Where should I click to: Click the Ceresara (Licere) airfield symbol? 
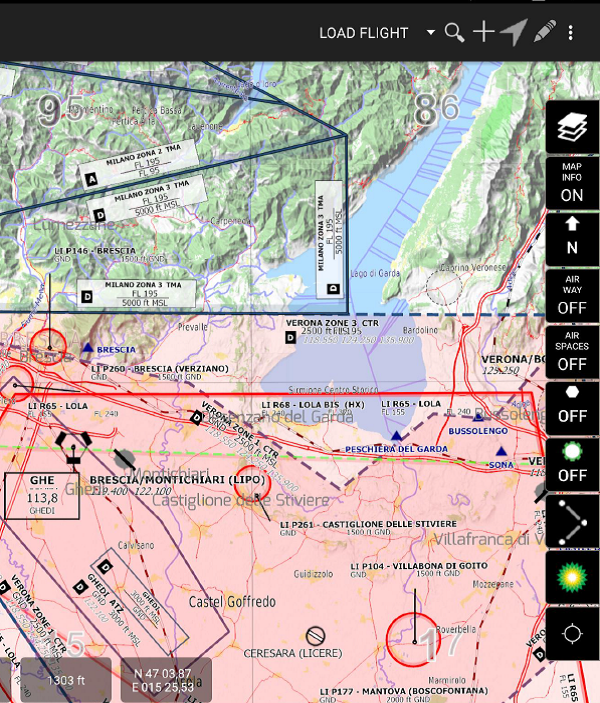click(317, 635)
